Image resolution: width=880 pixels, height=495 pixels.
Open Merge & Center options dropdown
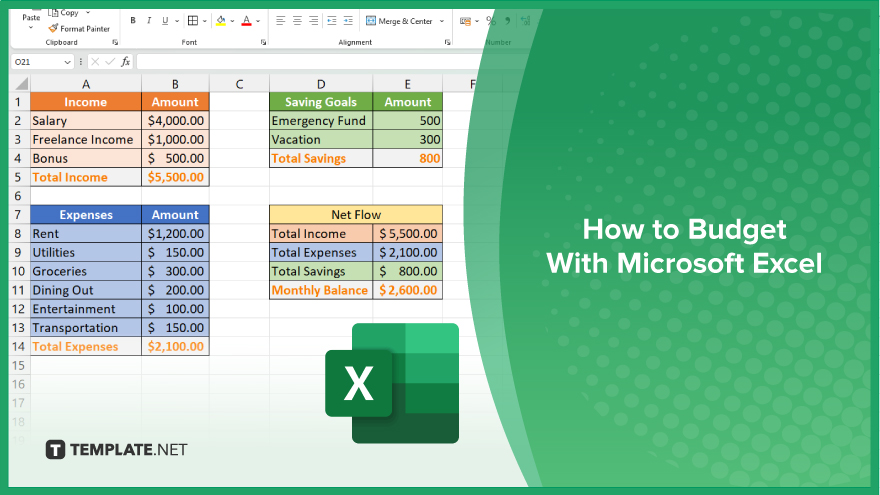click(442, 21)
